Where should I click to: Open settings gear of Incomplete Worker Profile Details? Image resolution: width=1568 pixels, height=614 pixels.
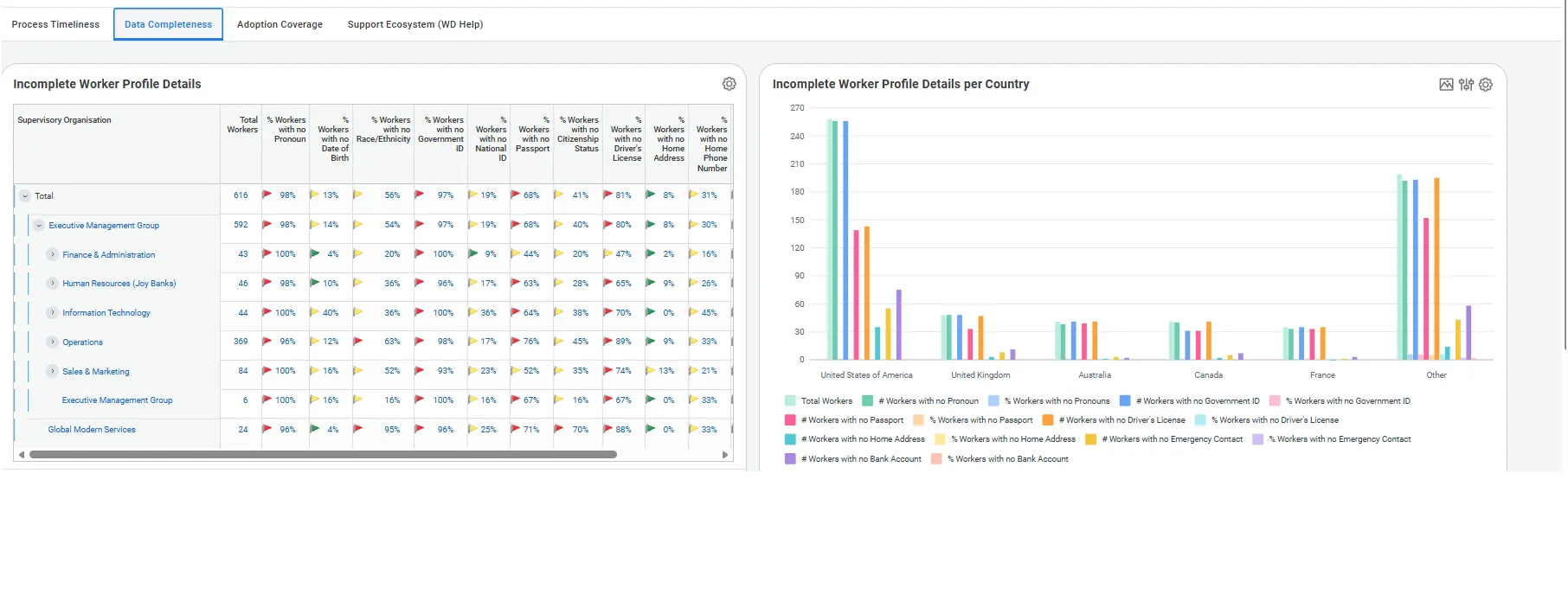tap(729, 84)
